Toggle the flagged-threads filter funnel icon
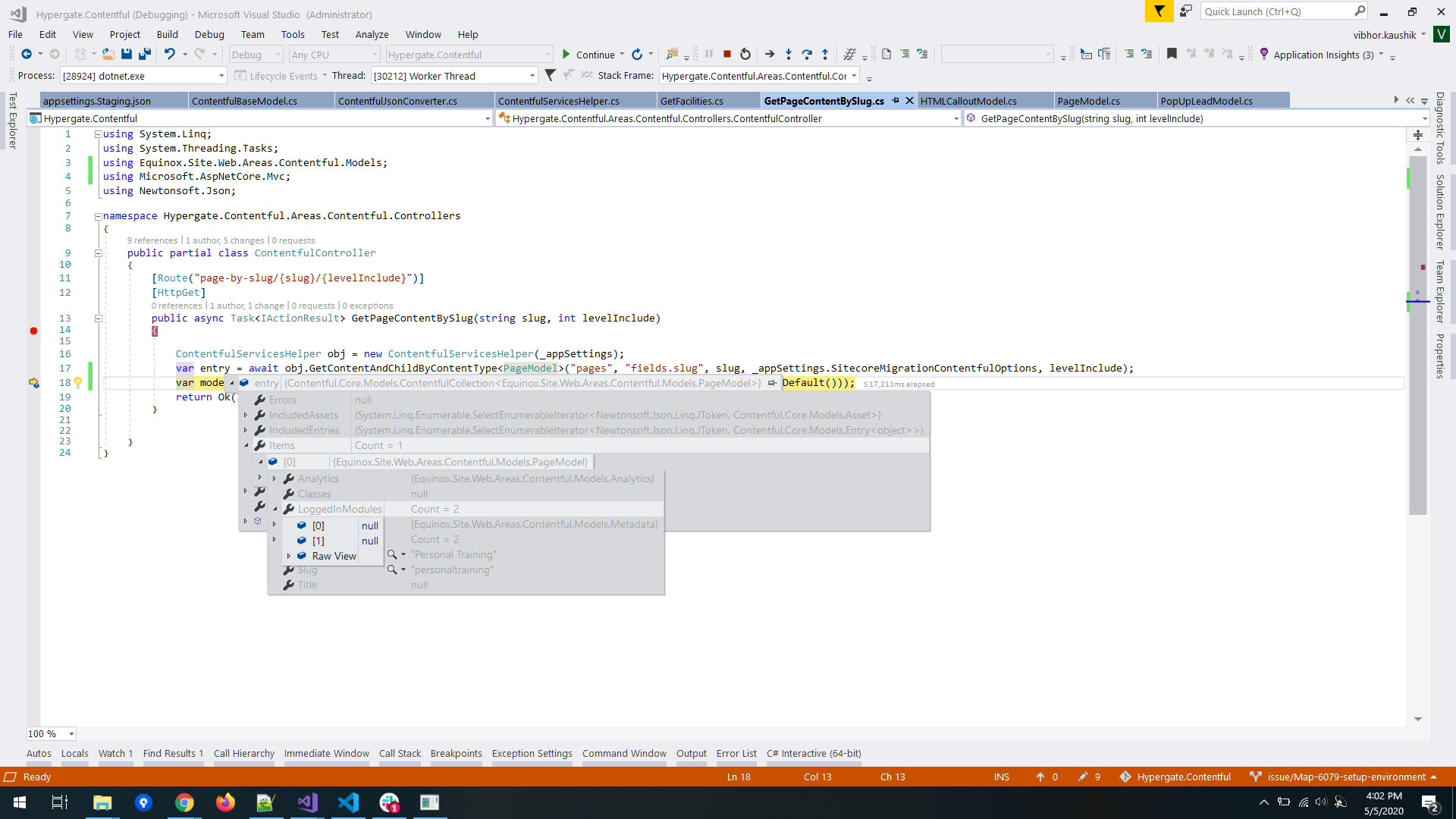The height and width of the screenshot is (819, 1456). point(550,75)
